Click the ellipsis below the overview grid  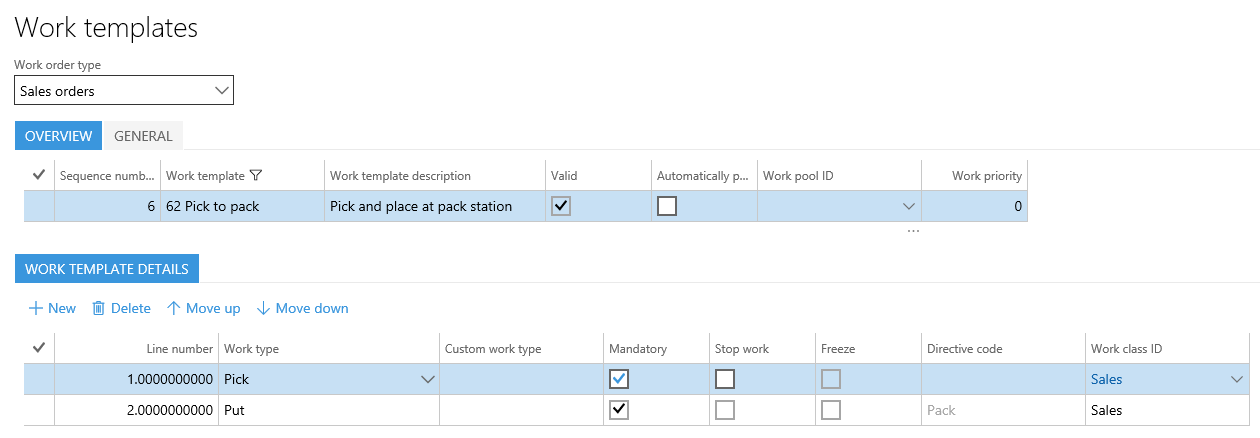click(912, 230)
